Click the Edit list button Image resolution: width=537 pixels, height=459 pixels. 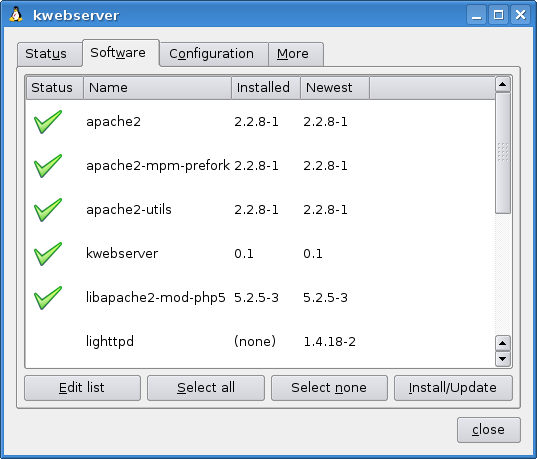(82, 388)
